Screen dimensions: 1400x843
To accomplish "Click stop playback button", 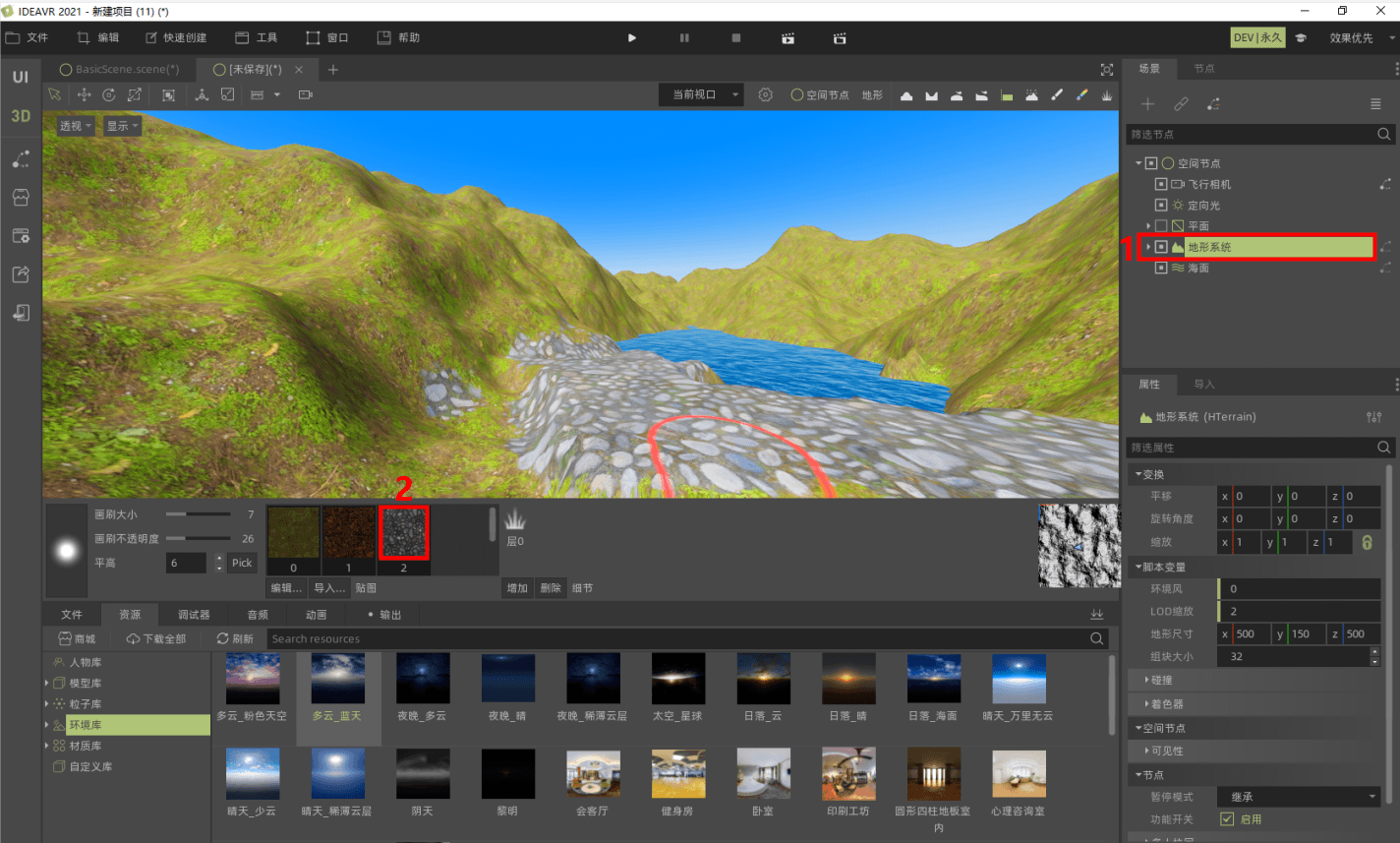I will 736,37.
